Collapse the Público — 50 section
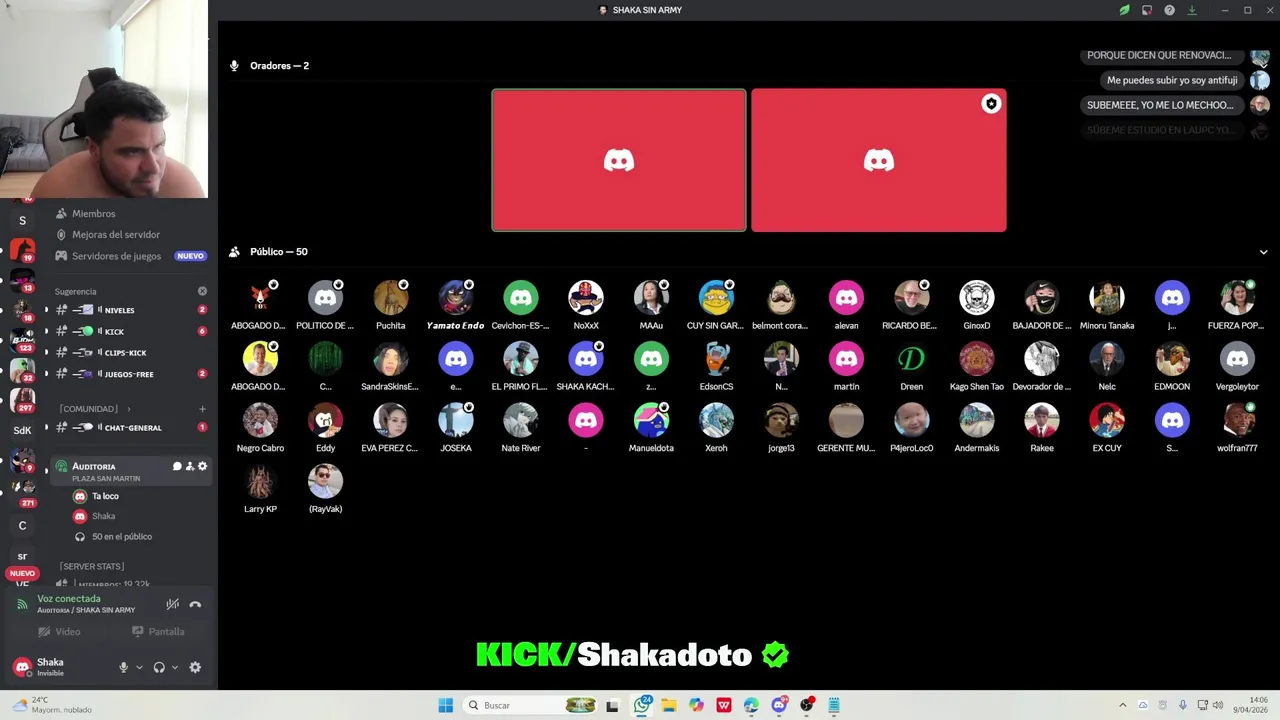This screenshot has width=1280, height=720. [1263, 252]
